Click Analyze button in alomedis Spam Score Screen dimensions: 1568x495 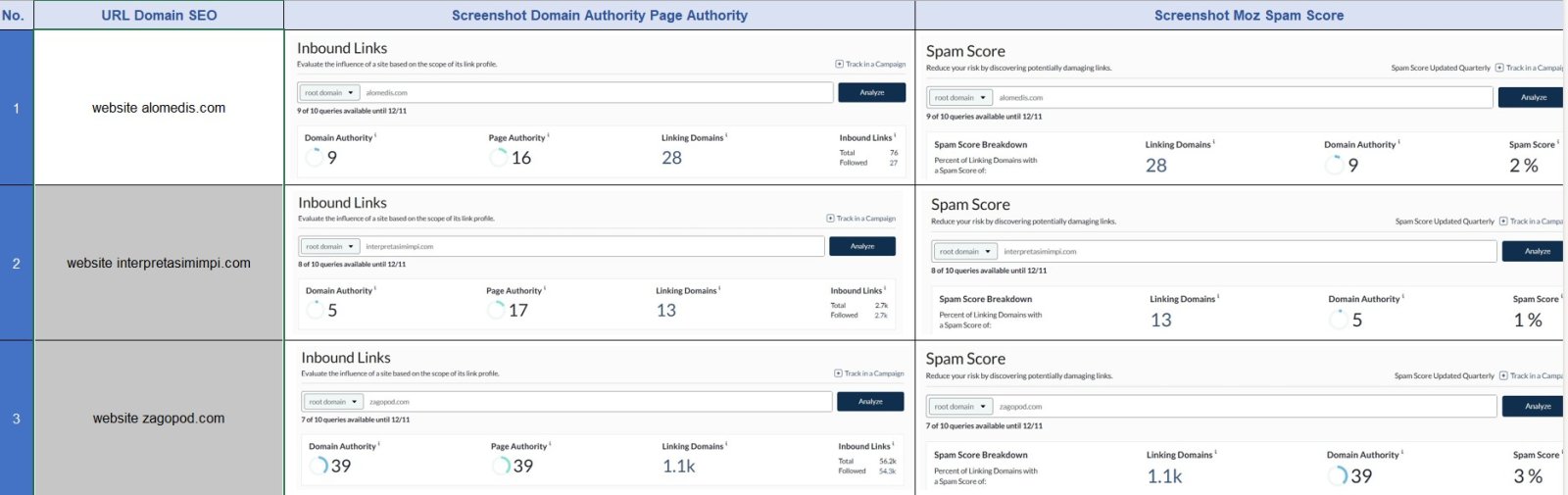(1533, 97)
